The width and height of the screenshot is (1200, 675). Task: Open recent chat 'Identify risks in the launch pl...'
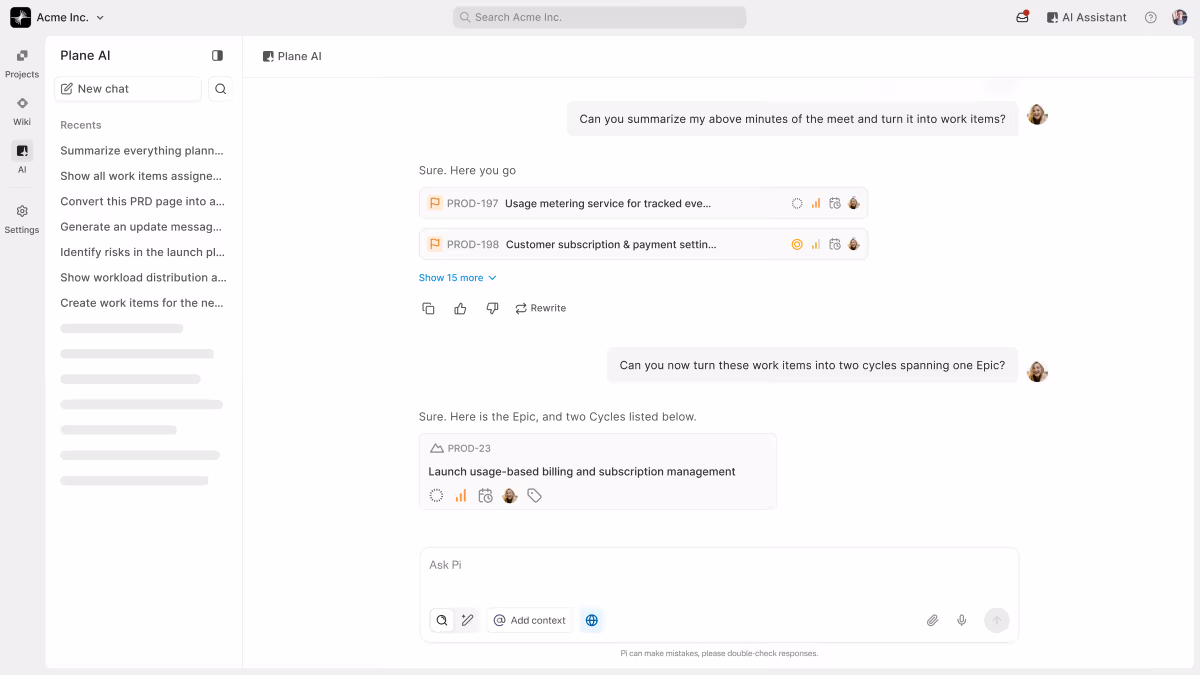pos(142,252)
